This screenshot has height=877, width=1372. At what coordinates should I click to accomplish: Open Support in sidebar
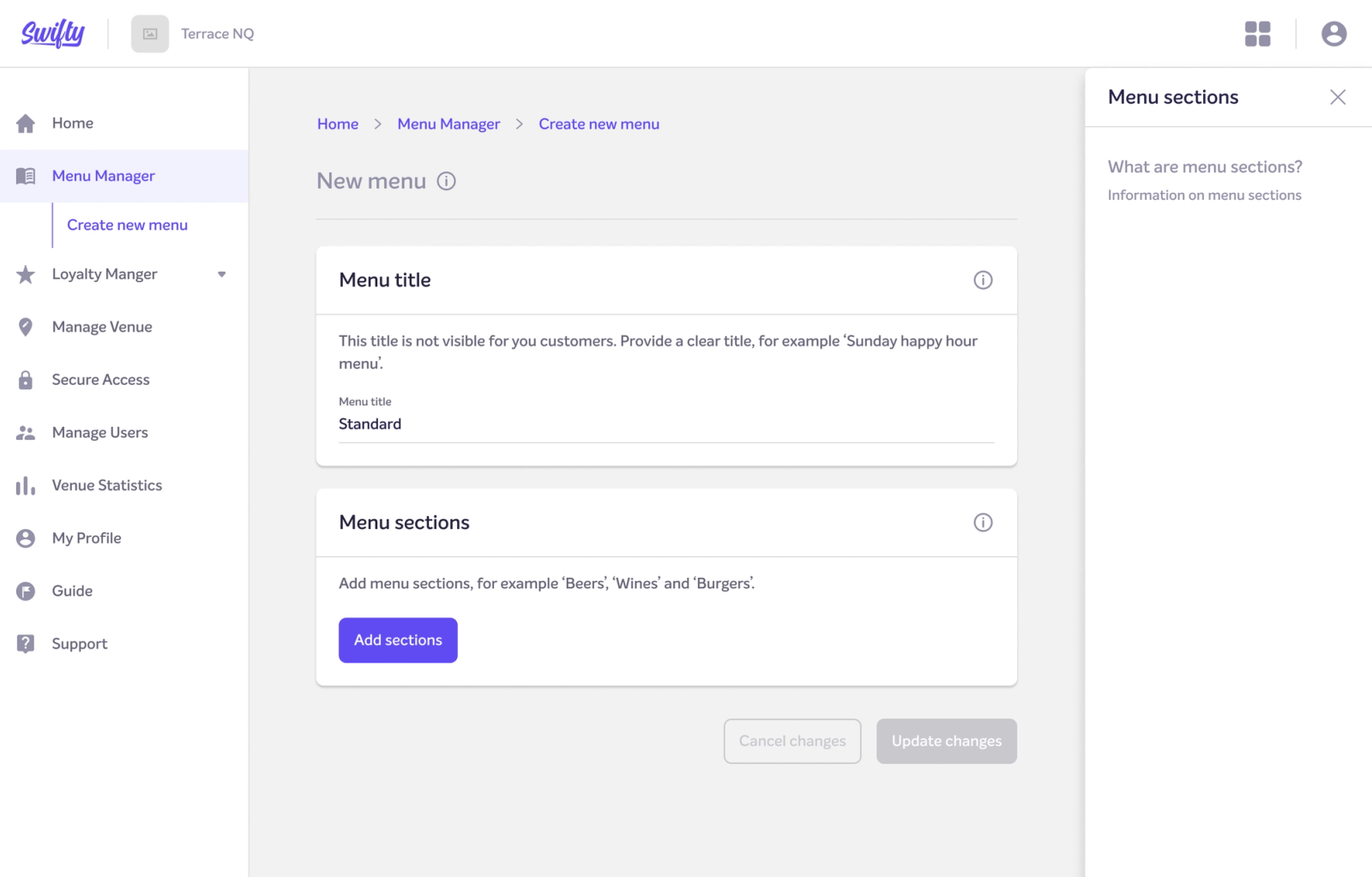[124, 644]
